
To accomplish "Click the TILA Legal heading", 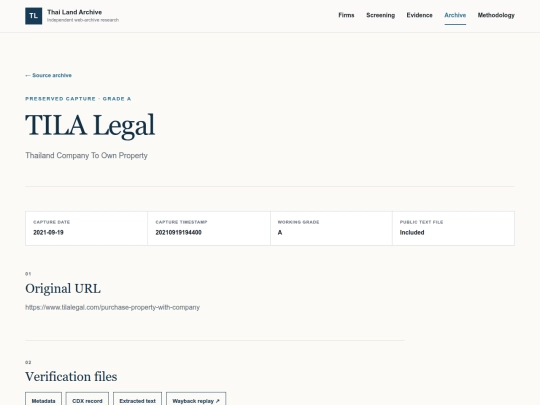I will tap(90, 125).
